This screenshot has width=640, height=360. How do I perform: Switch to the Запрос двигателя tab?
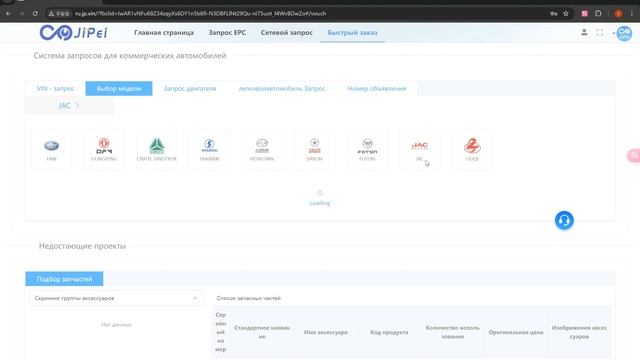[x=190, y=88]
